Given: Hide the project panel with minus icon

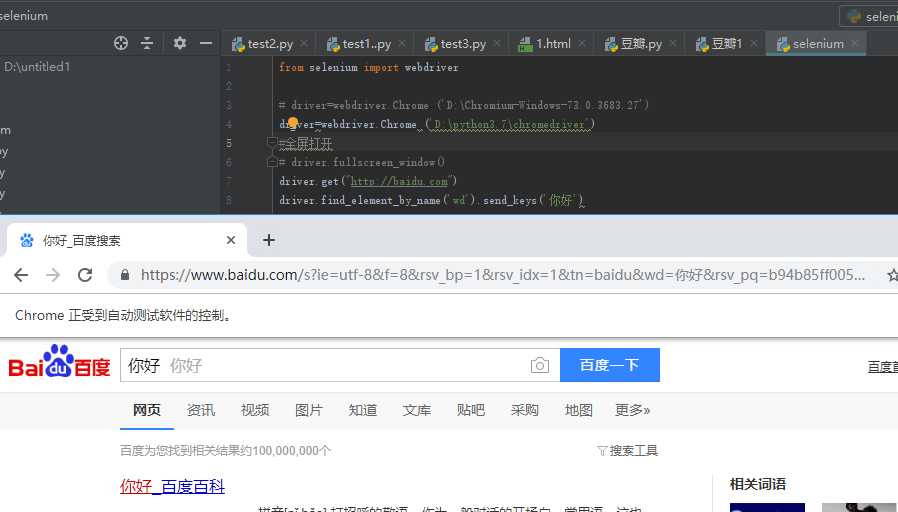Looking at the screenshot, I should click(206, 43).
